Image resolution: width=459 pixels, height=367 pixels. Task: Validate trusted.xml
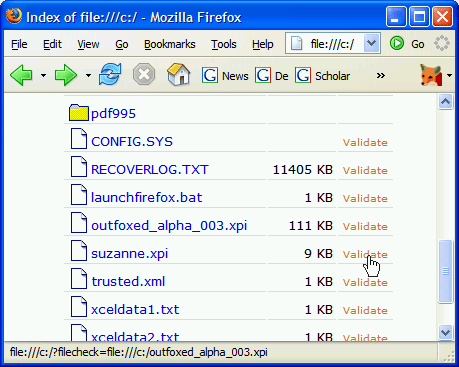point(365,283)
